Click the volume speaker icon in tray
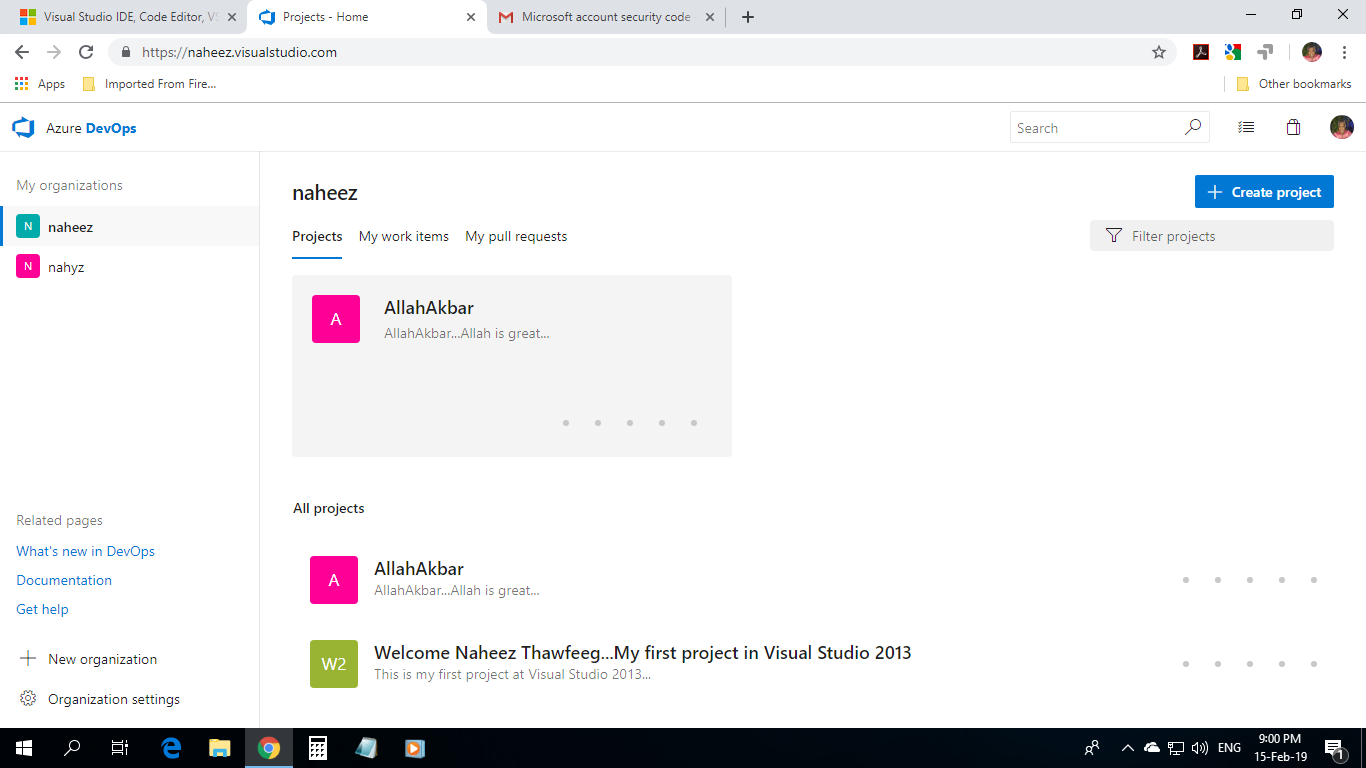 pos(1200,748)
